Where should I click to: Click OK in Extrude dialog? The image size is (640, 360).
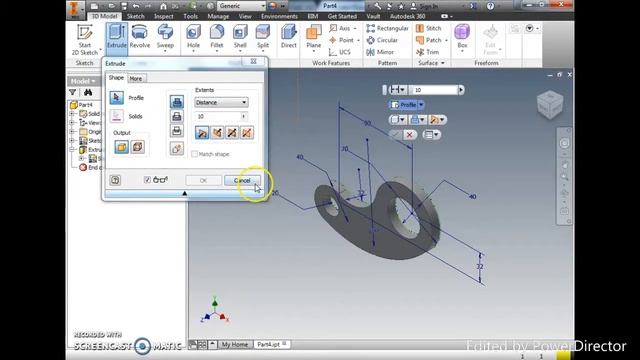coord(203,180)
